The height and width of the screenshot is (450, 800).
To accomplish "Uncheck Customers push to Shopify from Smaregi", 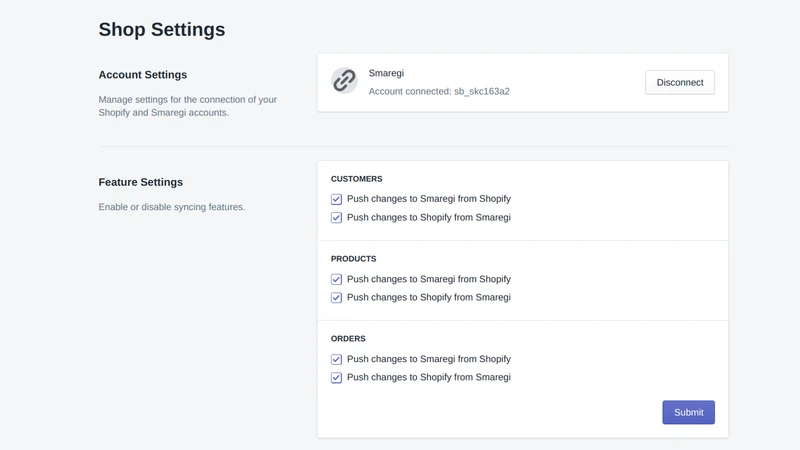I will click(336, 217).
